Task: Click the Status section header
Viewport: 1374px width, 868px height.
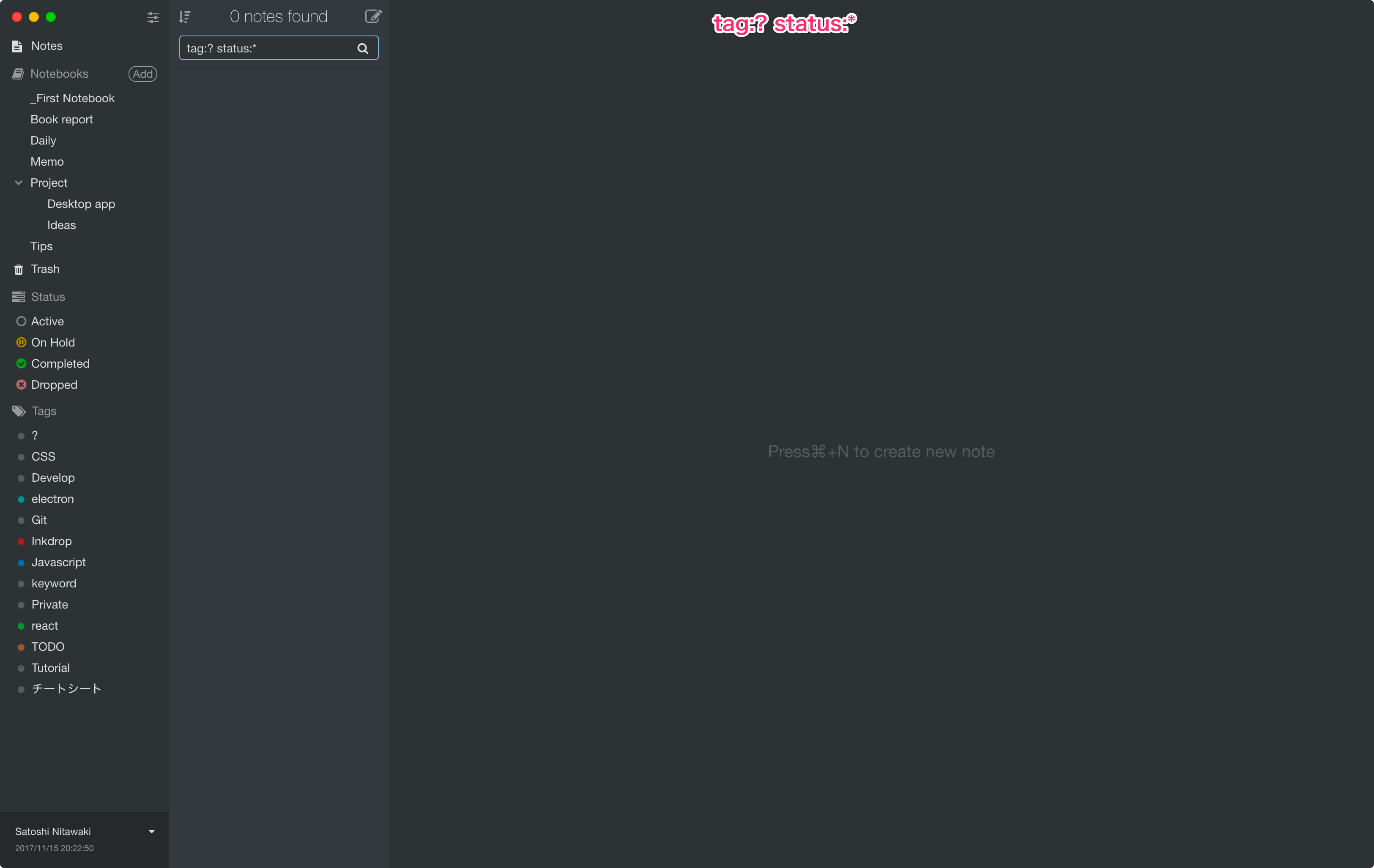Action: click(x=48, y=297)
